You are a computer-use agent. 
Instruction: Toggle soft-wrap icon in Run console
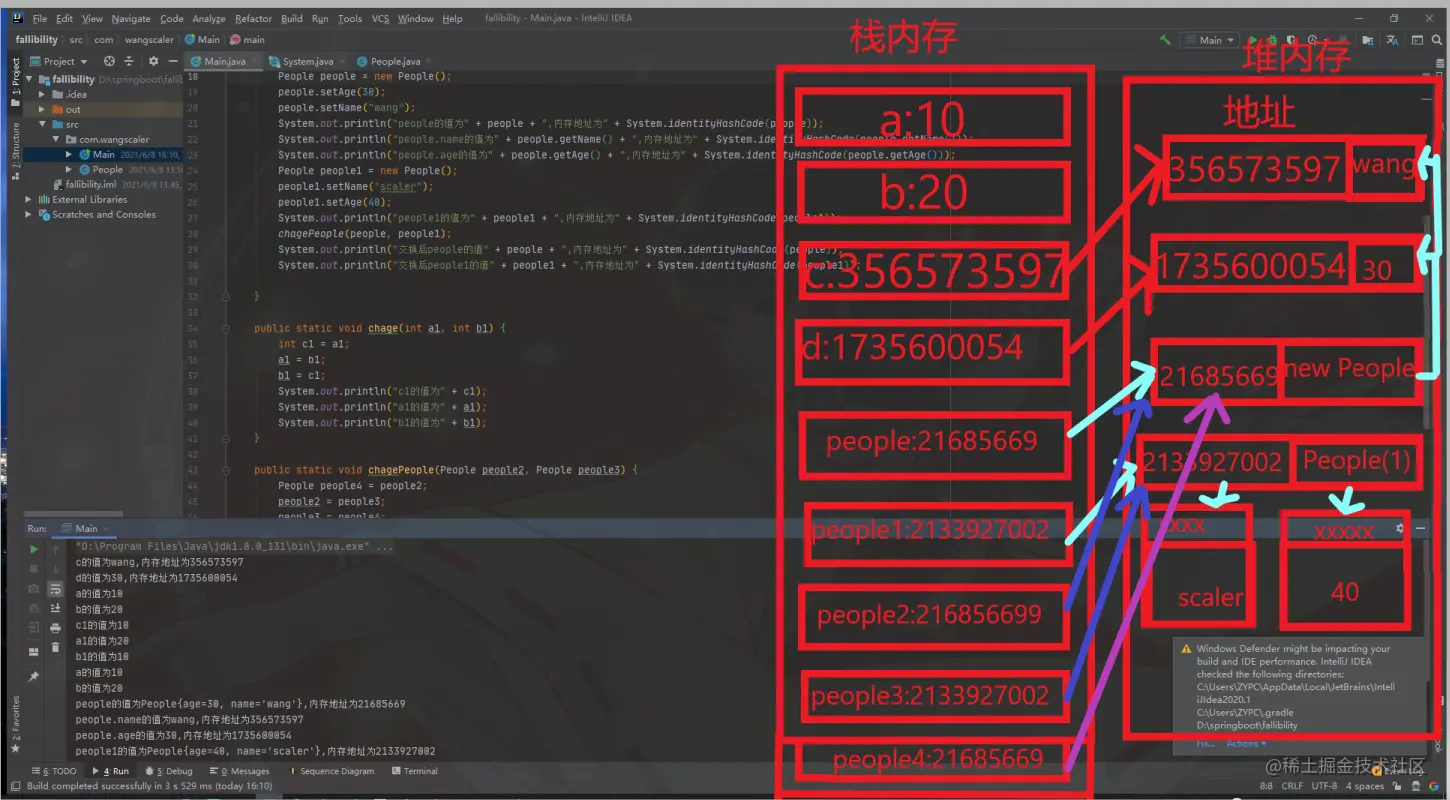coord(56,589)
